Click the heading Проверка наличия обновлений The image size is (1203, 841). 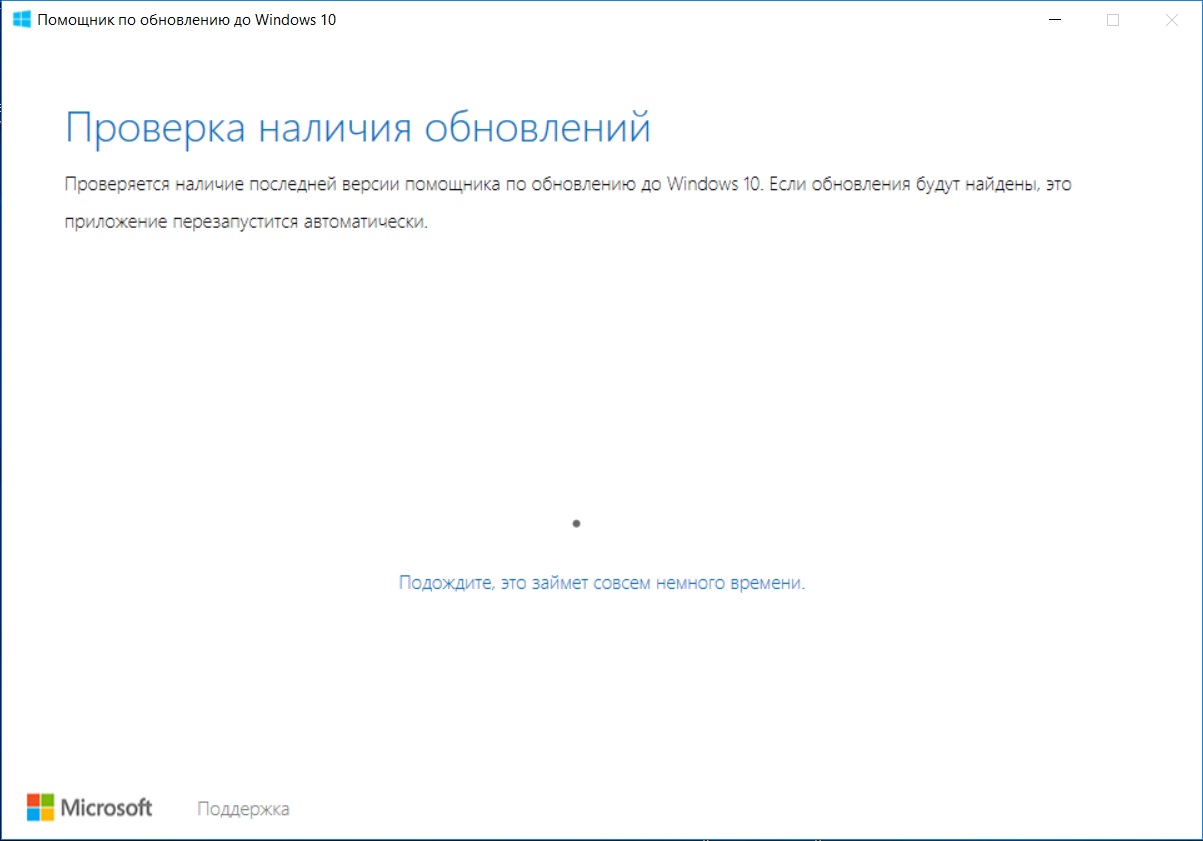[358, 129]
